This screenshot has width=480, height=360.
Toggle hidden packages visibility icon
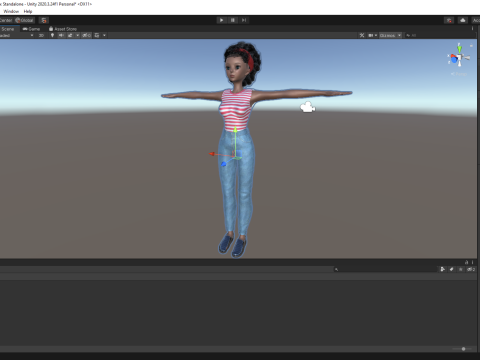click(471, 269)
